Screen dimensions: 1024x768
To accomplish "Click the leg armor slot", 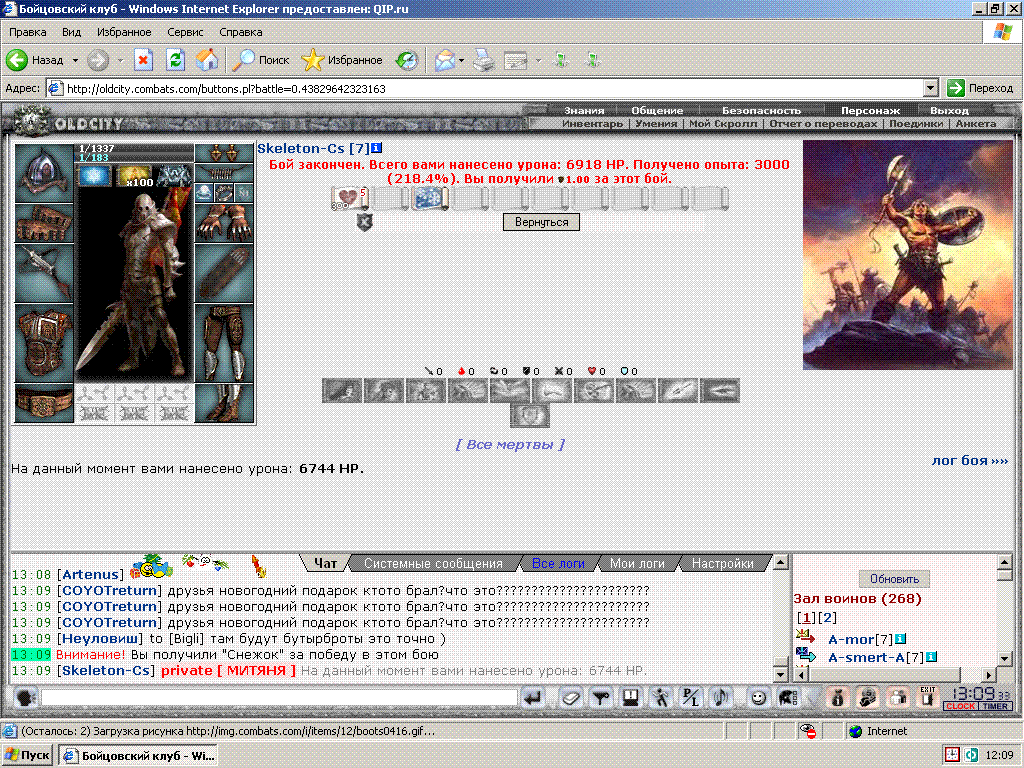I will click(x=224, y=343).
